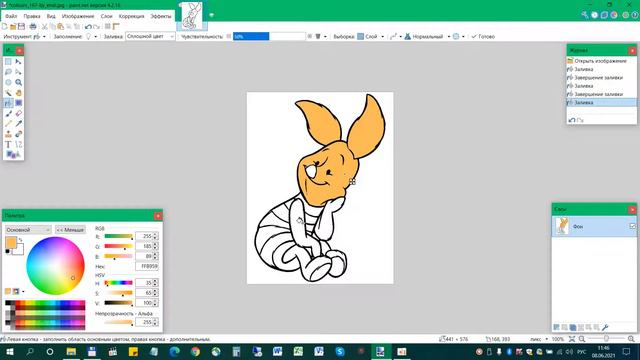Click the Open file folder icon
This screenshot has width=640, height=360.
[x=13, y=27]
